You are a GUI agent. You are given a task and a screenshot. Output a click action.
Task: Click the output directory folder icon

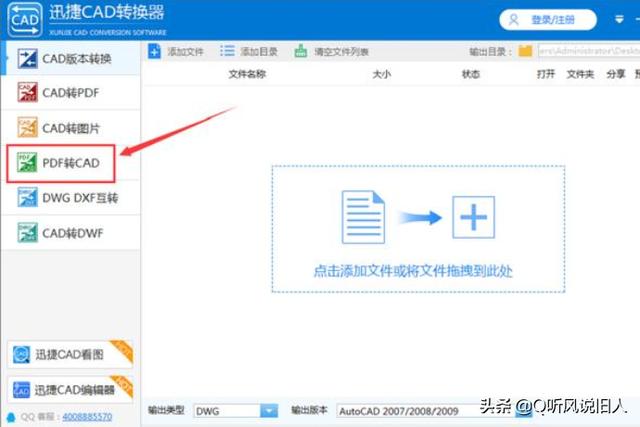point(525,51)
